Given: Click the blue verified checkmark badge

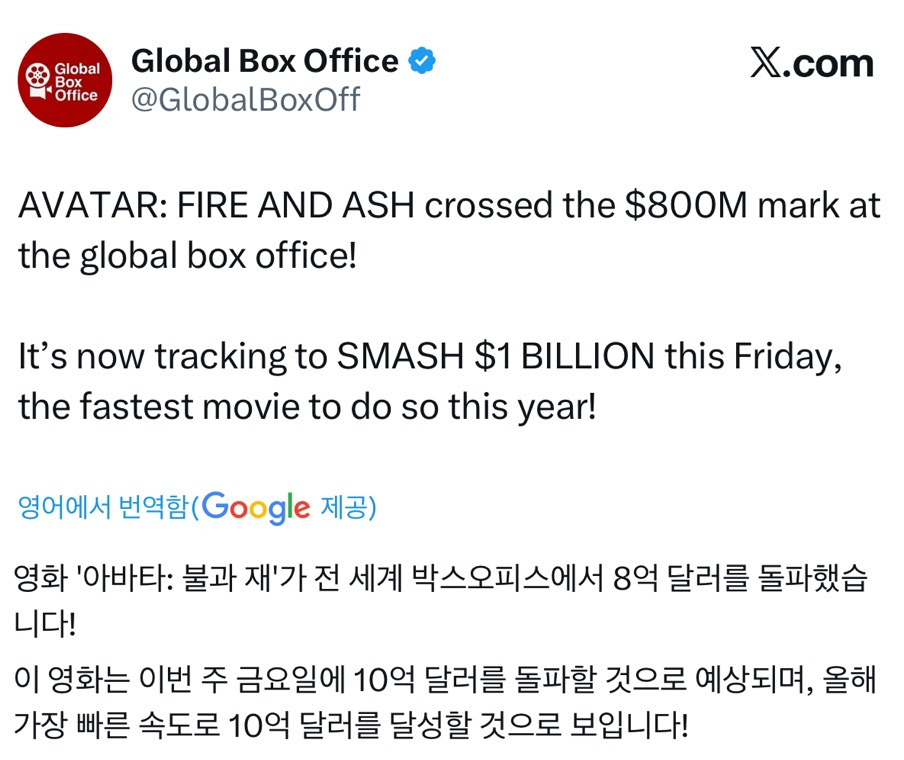Looking at the screenshot, I should tap(424, 62).
